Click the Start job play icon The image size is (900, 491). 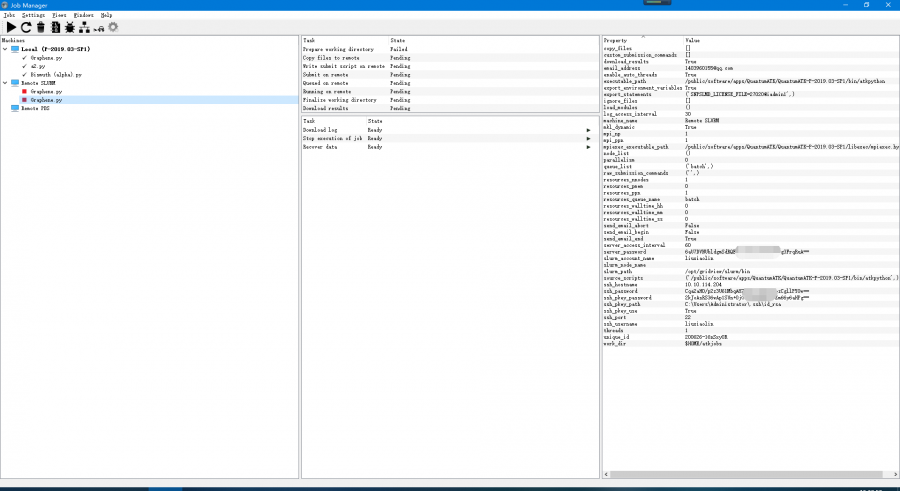[11, 27]
